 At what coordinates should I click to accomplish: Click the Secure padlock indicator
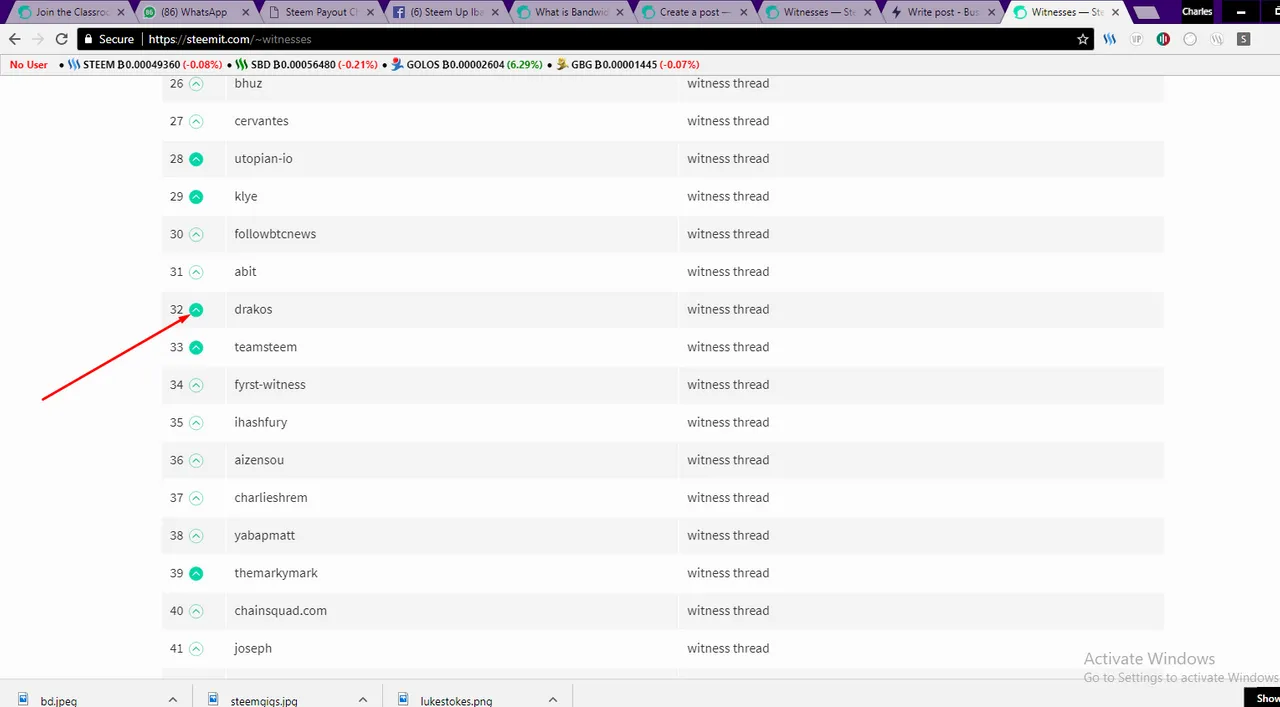click(109, 39)
